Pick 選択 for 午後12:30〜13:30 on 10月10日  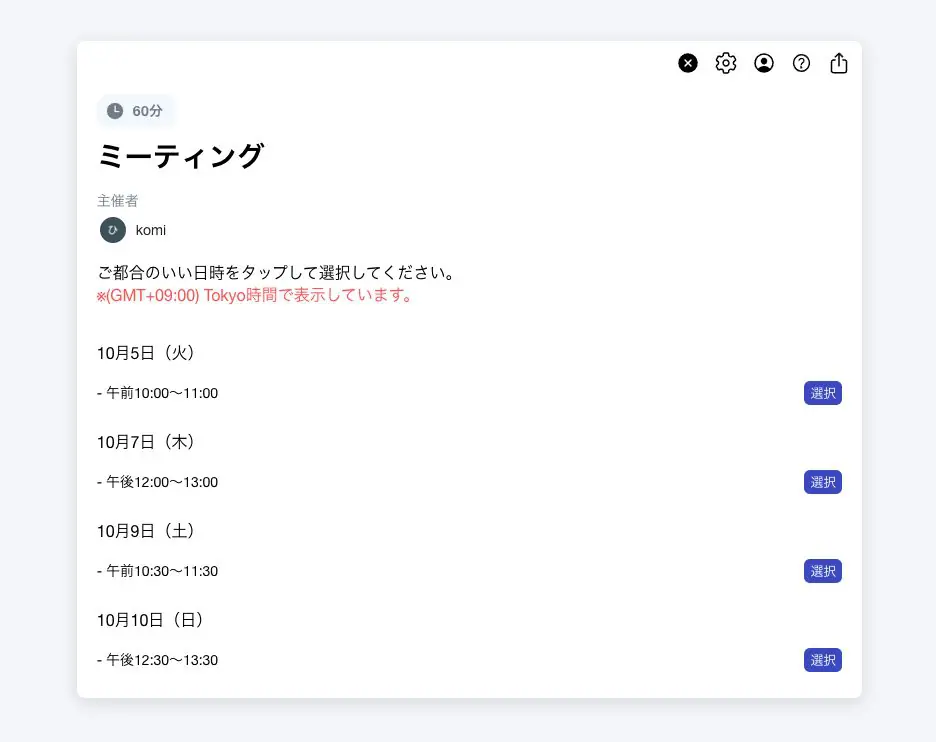pyautogui.click(x=822, y=660)
